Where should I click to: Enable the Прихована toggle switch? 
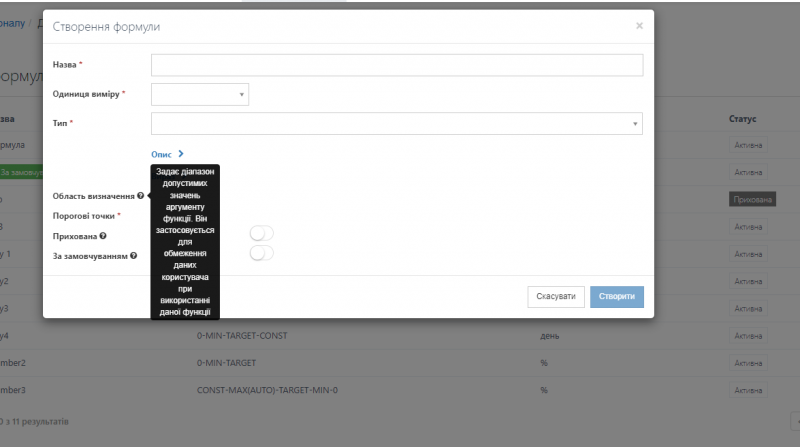(261, 234)
